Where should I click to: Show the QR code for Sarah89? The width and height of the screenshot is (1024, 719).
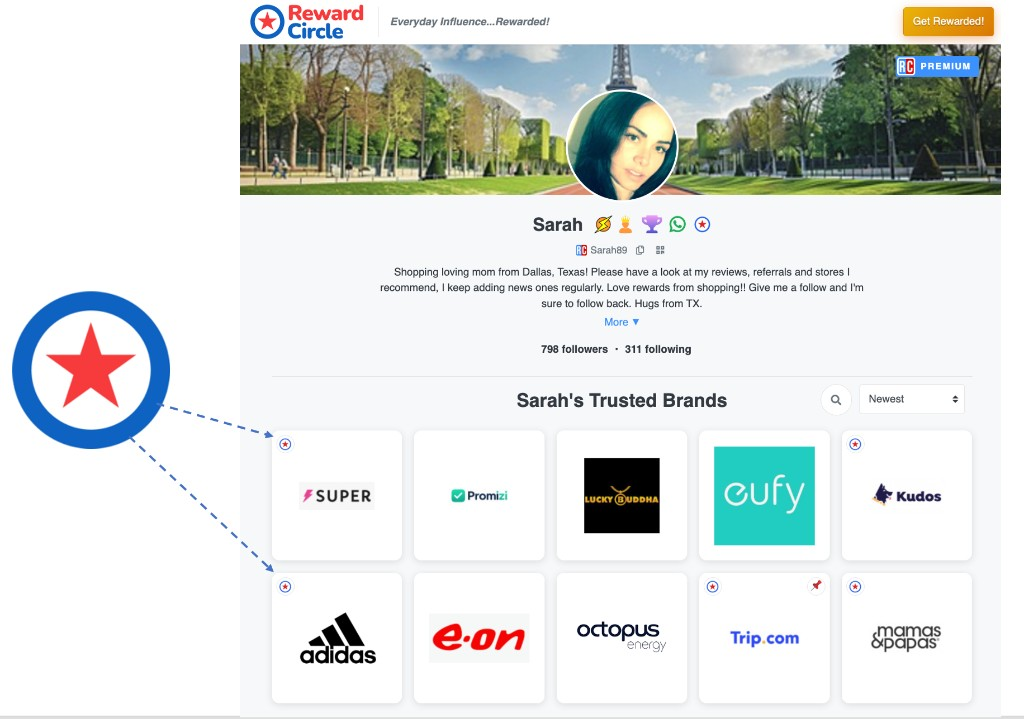(x=660, y=250)
